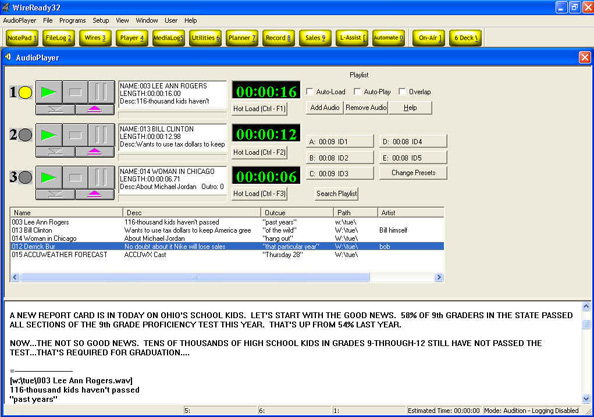
Task: Open the Setup menu
Action: [x=101, y=20]
